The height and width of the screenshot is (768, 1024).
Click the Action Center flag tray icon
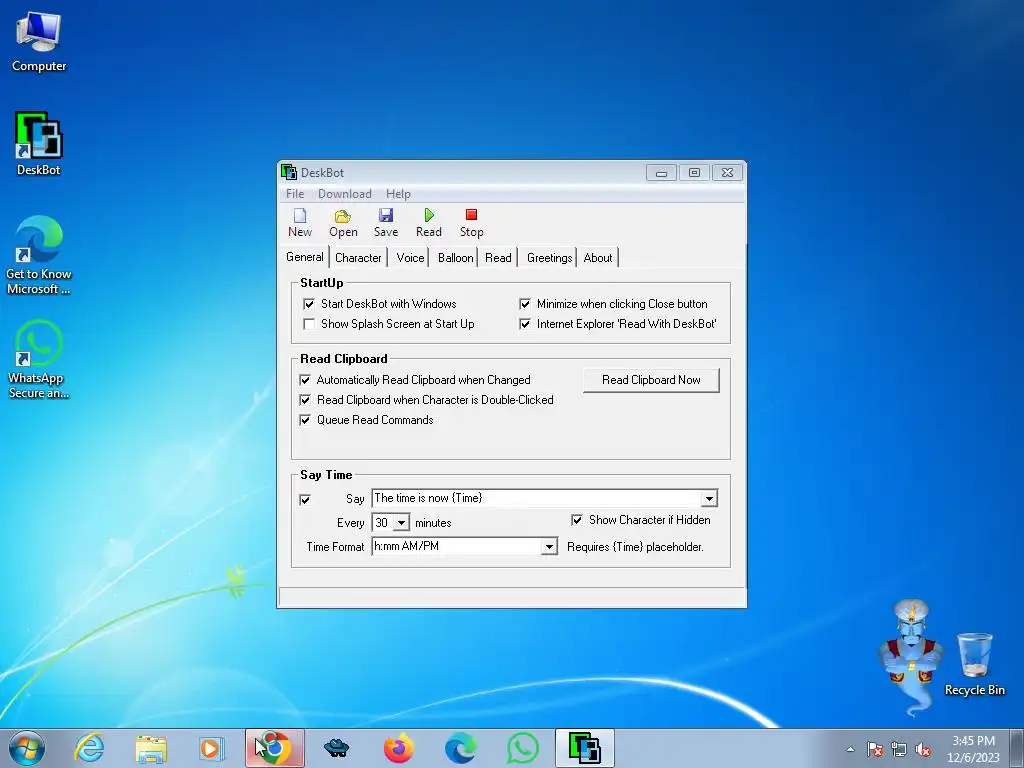(875, 749)
